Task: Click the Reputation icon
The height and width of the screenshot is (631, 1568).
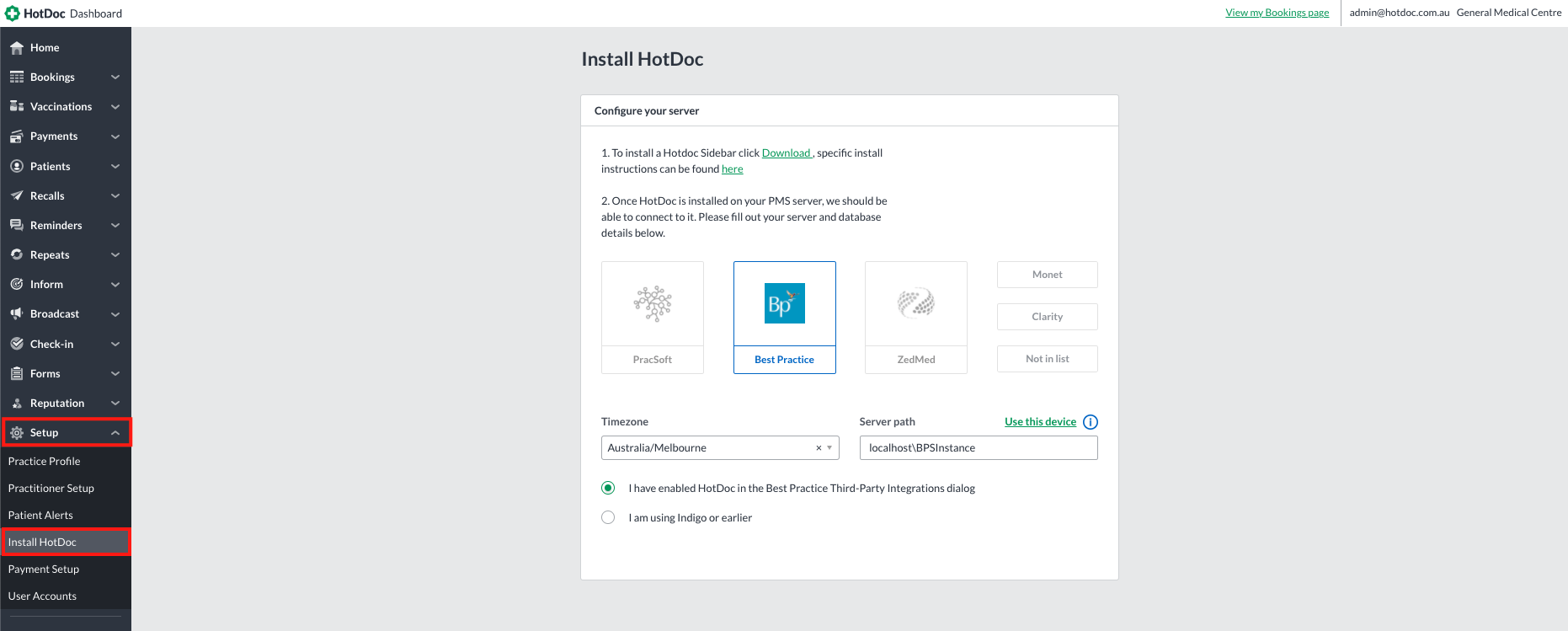Action: click(x=17, y=404)
